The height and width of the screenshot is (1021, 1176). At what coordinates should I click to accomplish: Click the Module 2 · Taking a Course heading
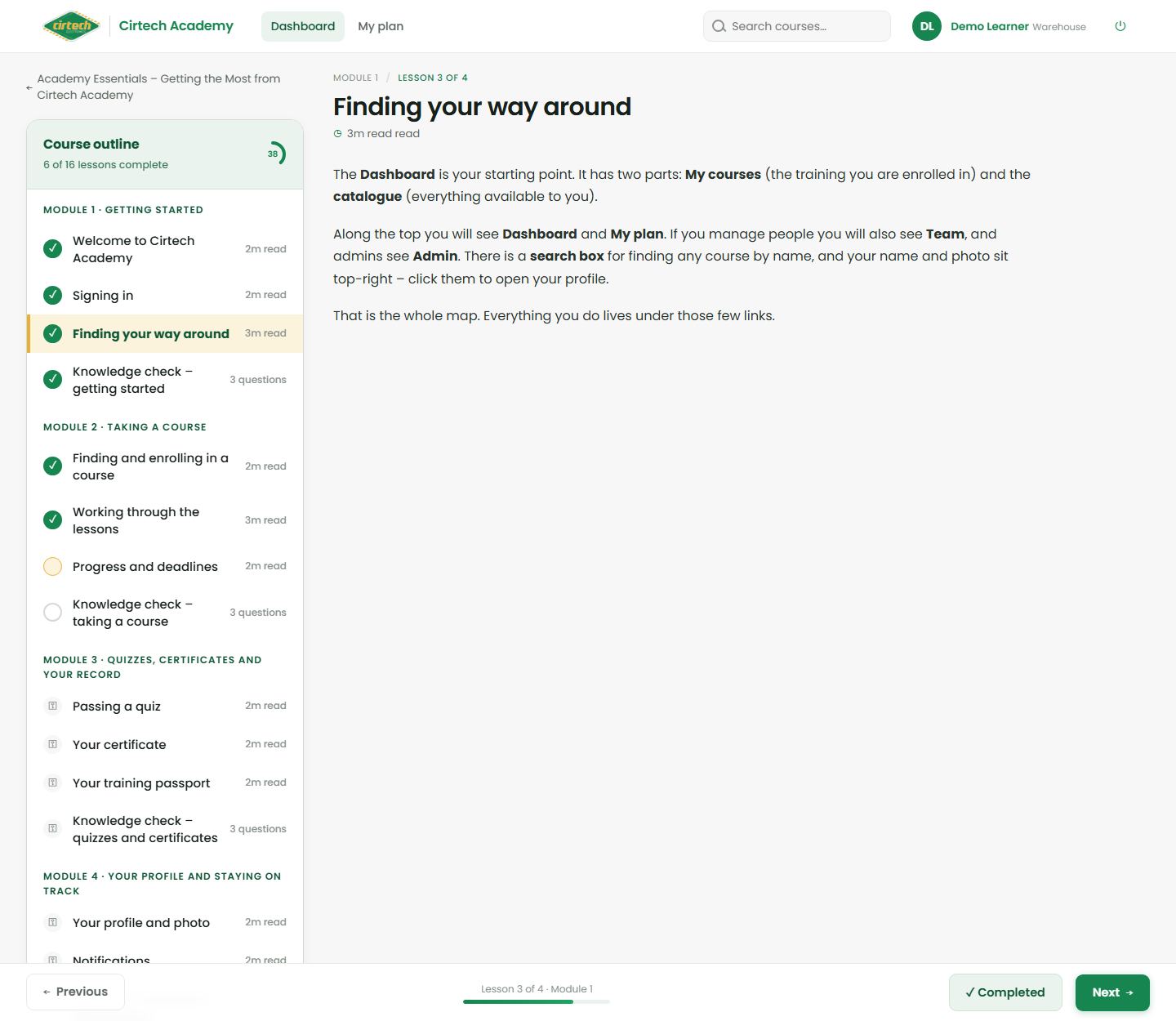tap(125, 427)
